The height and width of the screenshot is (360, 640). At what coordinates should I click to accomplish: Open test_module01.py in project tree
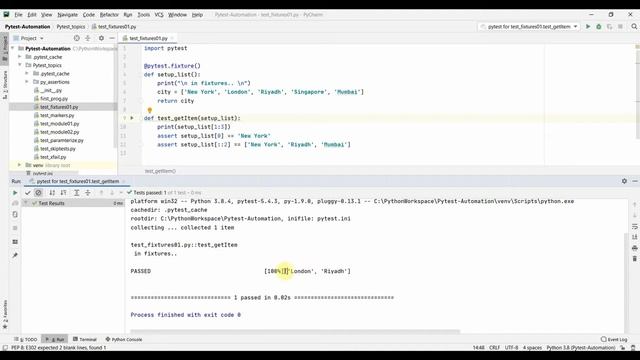coord(60,124)
